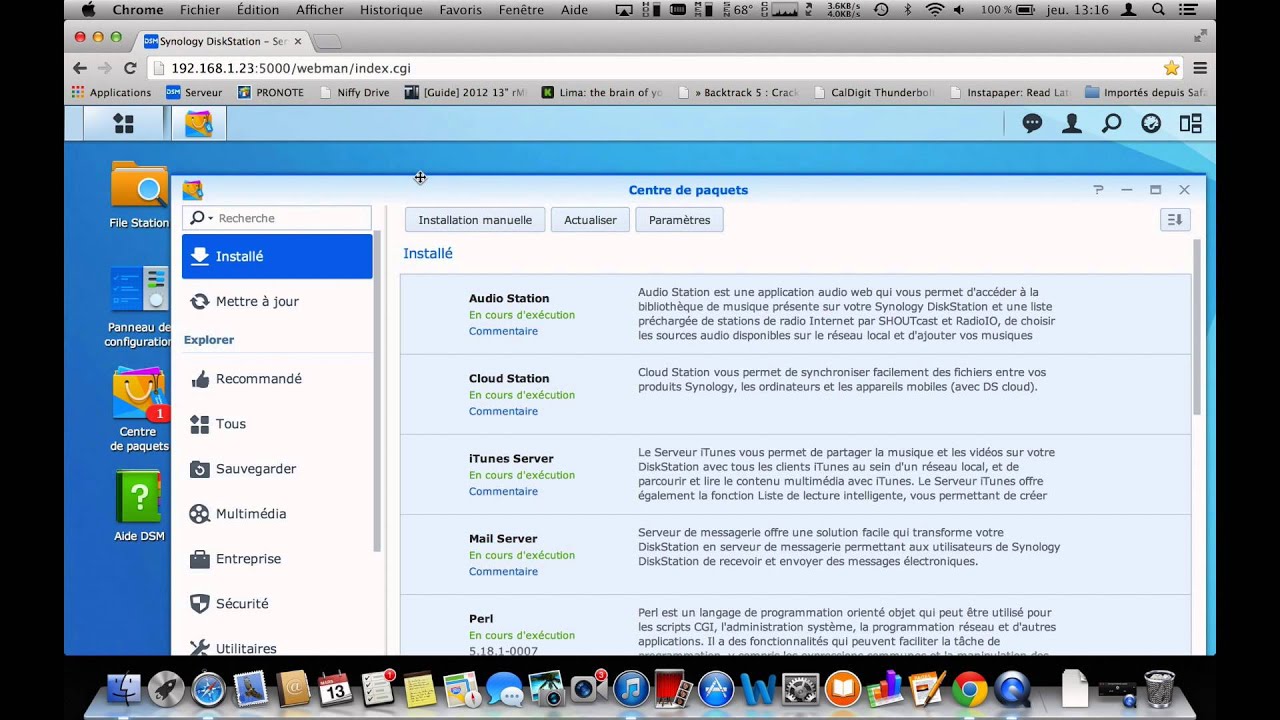This screenshot has height=720, width=1280.
Task: Open the DSM resource monitor gauge icon
Action: pos(1151,123)
